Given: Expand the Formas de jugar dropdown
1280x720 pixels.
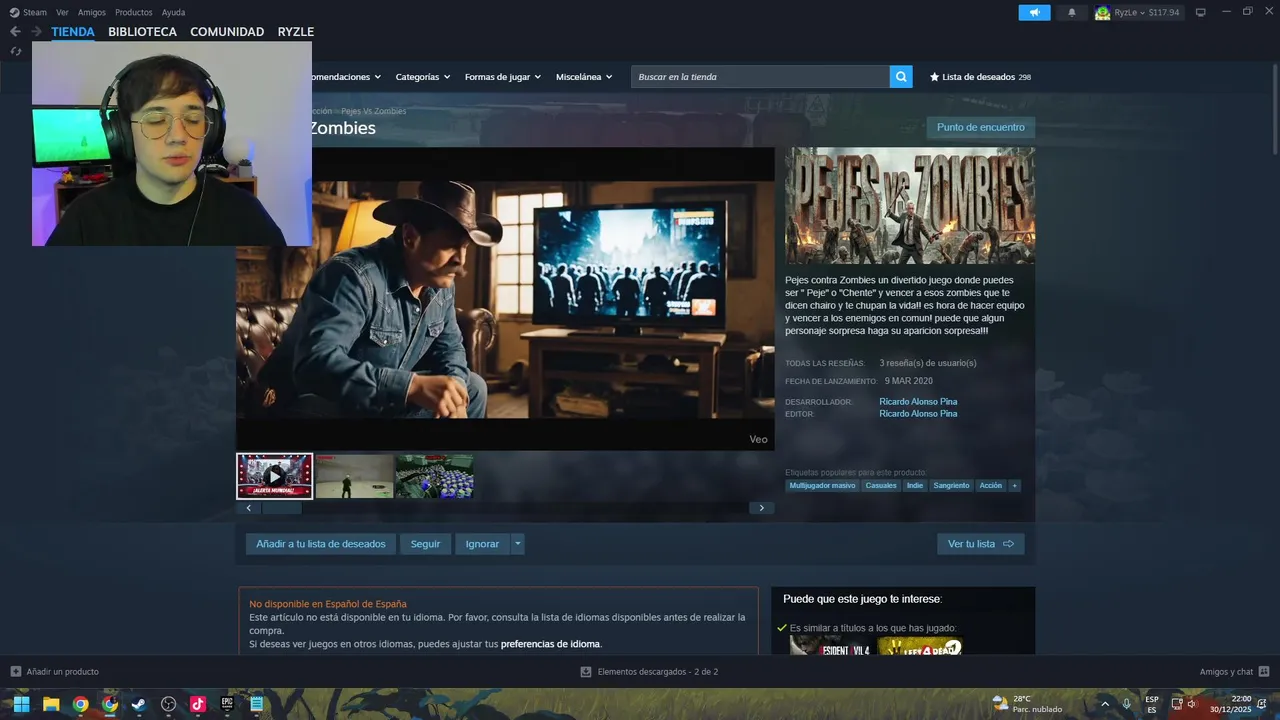Looking at the screenshot, I should 502,77.
